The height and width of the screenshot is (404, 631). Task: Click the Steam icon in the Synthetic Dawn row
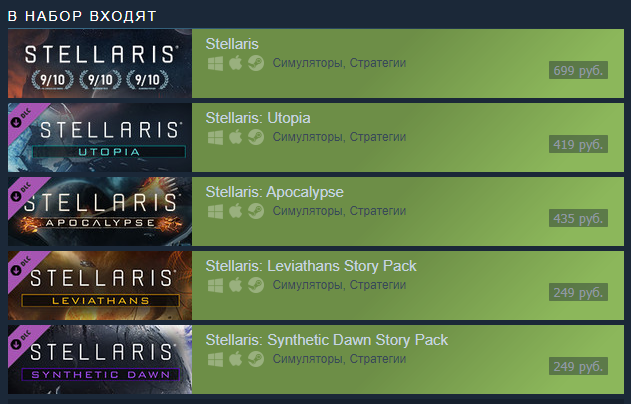pos(256,359)
